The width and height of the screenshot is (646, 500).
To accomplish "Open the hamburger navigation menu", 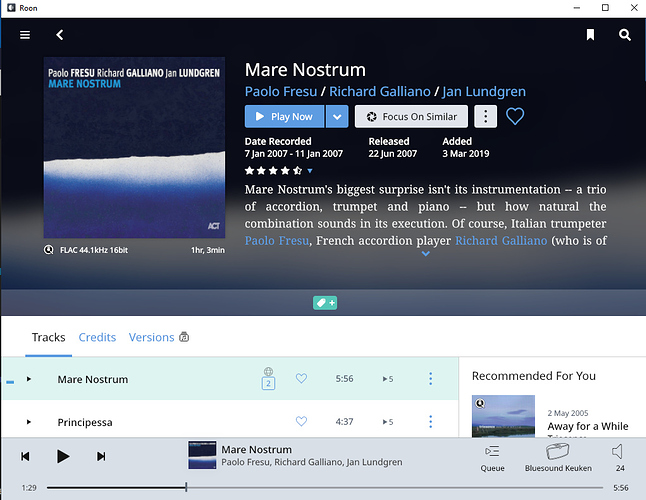I will [x=25, y=35].
